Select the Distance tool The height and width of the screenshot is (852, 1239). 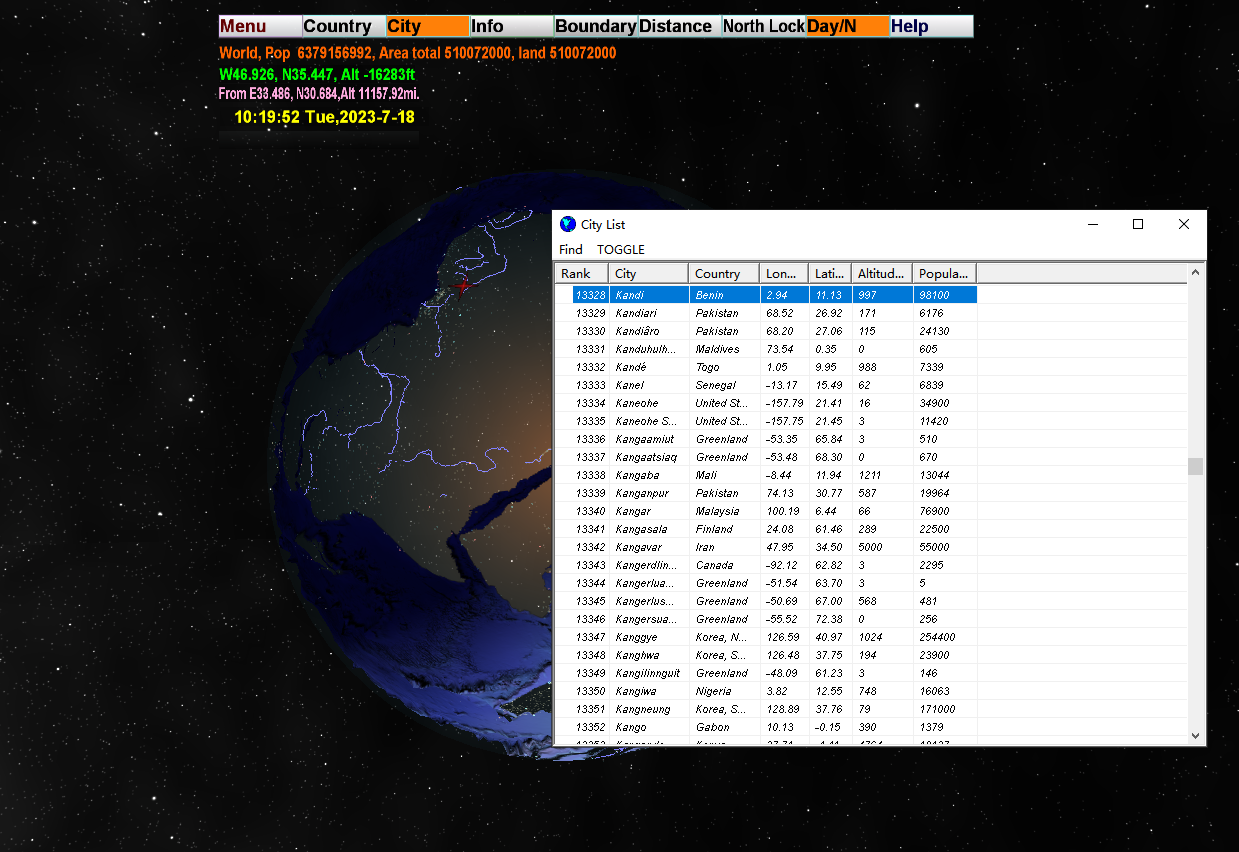click(x=680, y=26)
